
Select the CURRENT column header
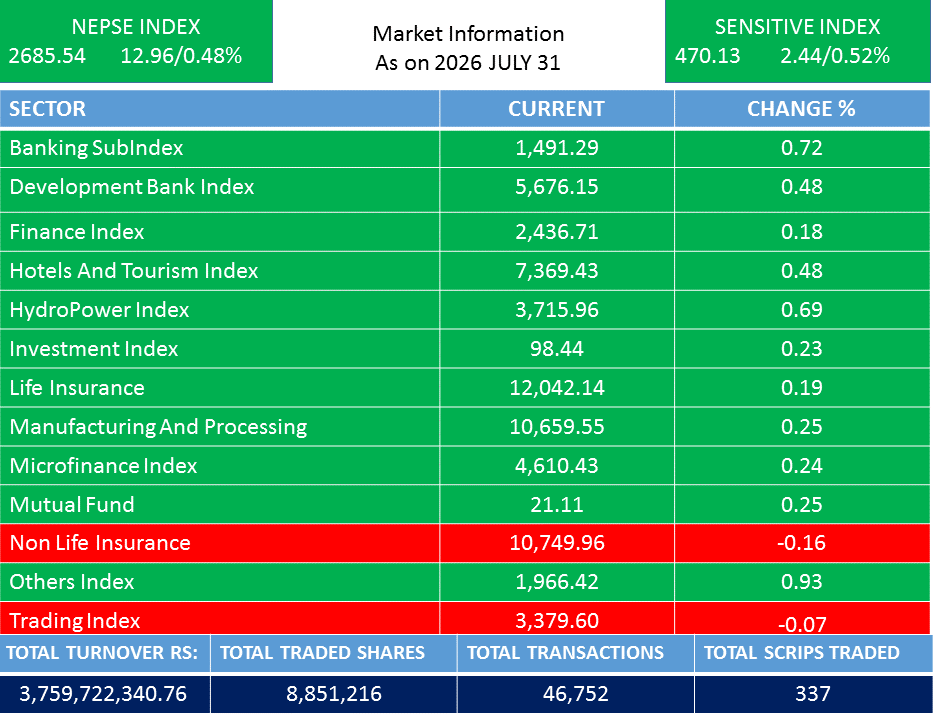point(556,109)
